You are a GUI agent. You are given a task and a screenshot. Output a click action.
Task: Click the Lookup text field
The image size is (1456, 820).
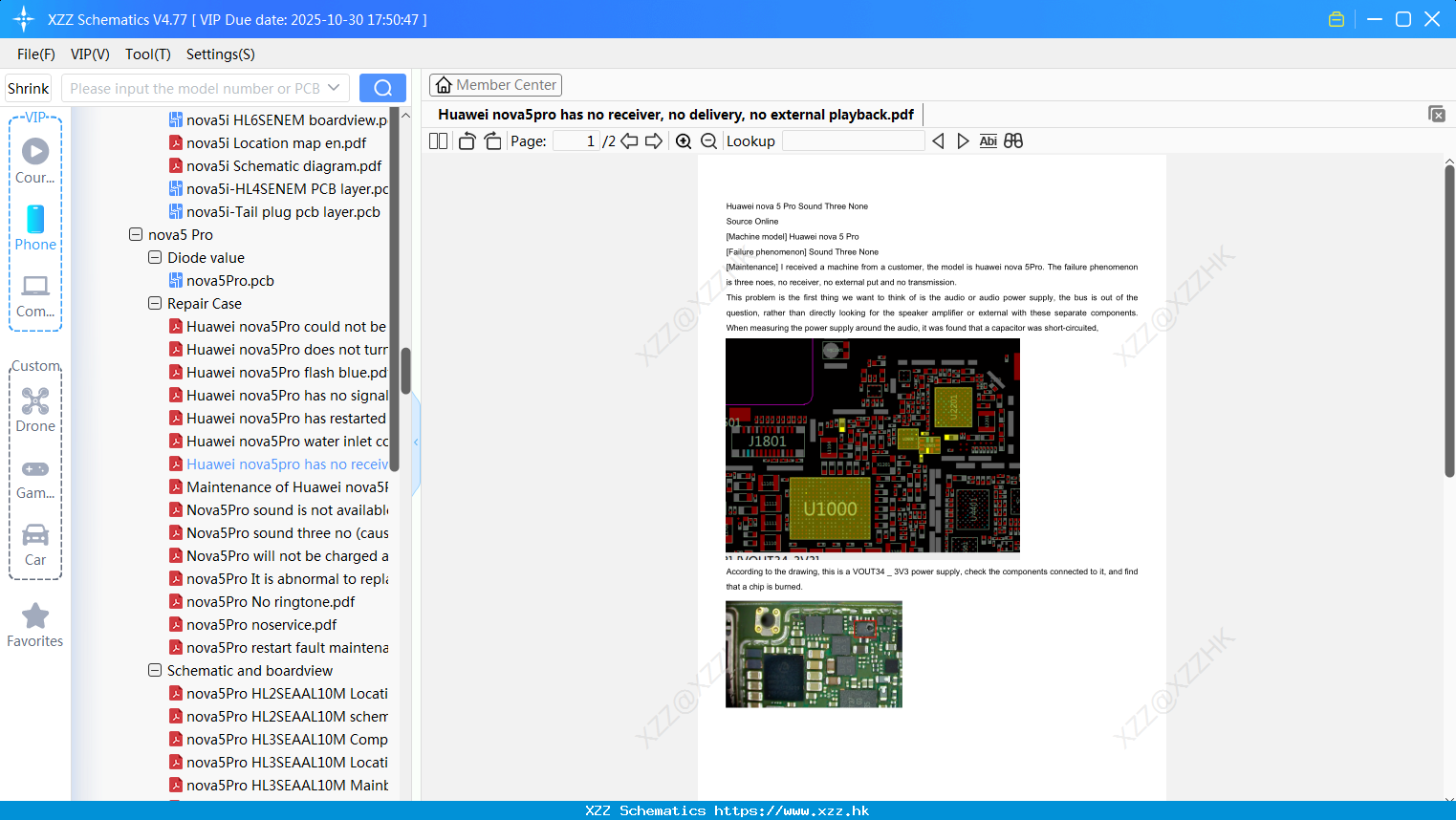[854, 141]
